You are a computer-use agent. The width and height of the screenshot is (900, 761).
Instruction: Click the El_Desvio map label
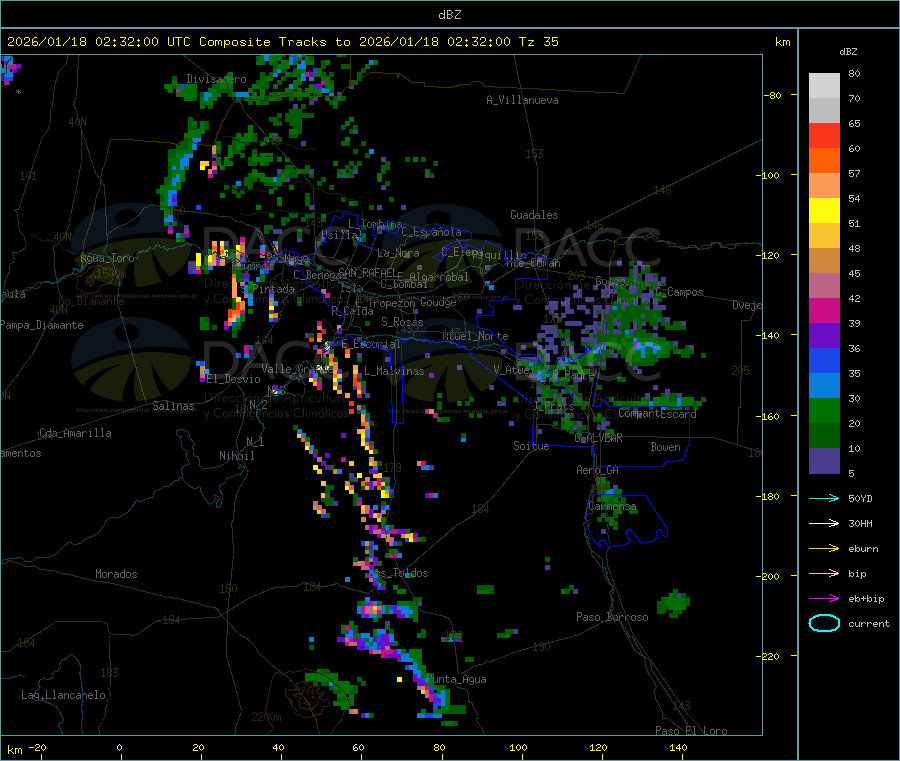(234, 379)
